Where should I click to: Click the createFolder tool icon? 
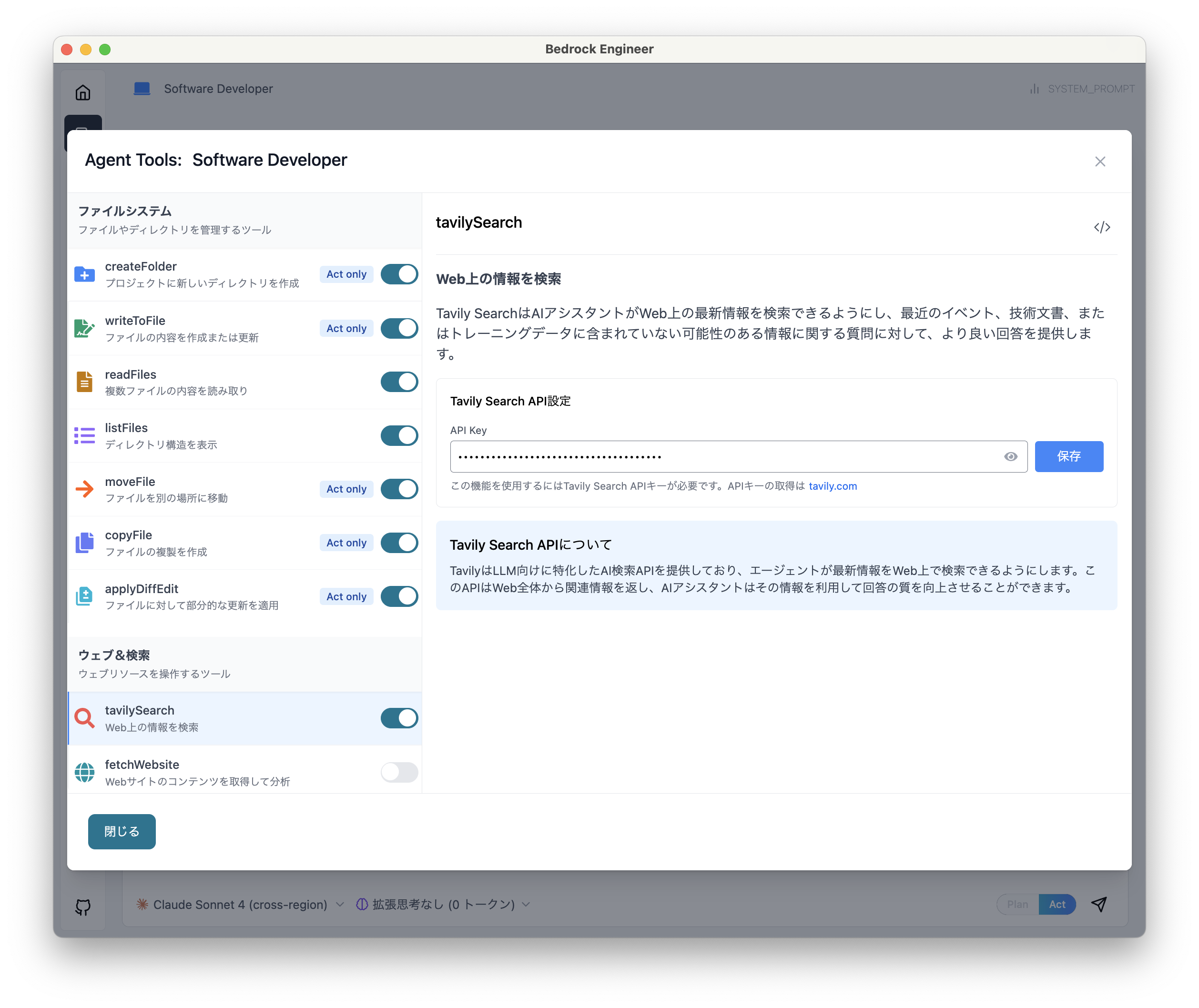point(84,275)
